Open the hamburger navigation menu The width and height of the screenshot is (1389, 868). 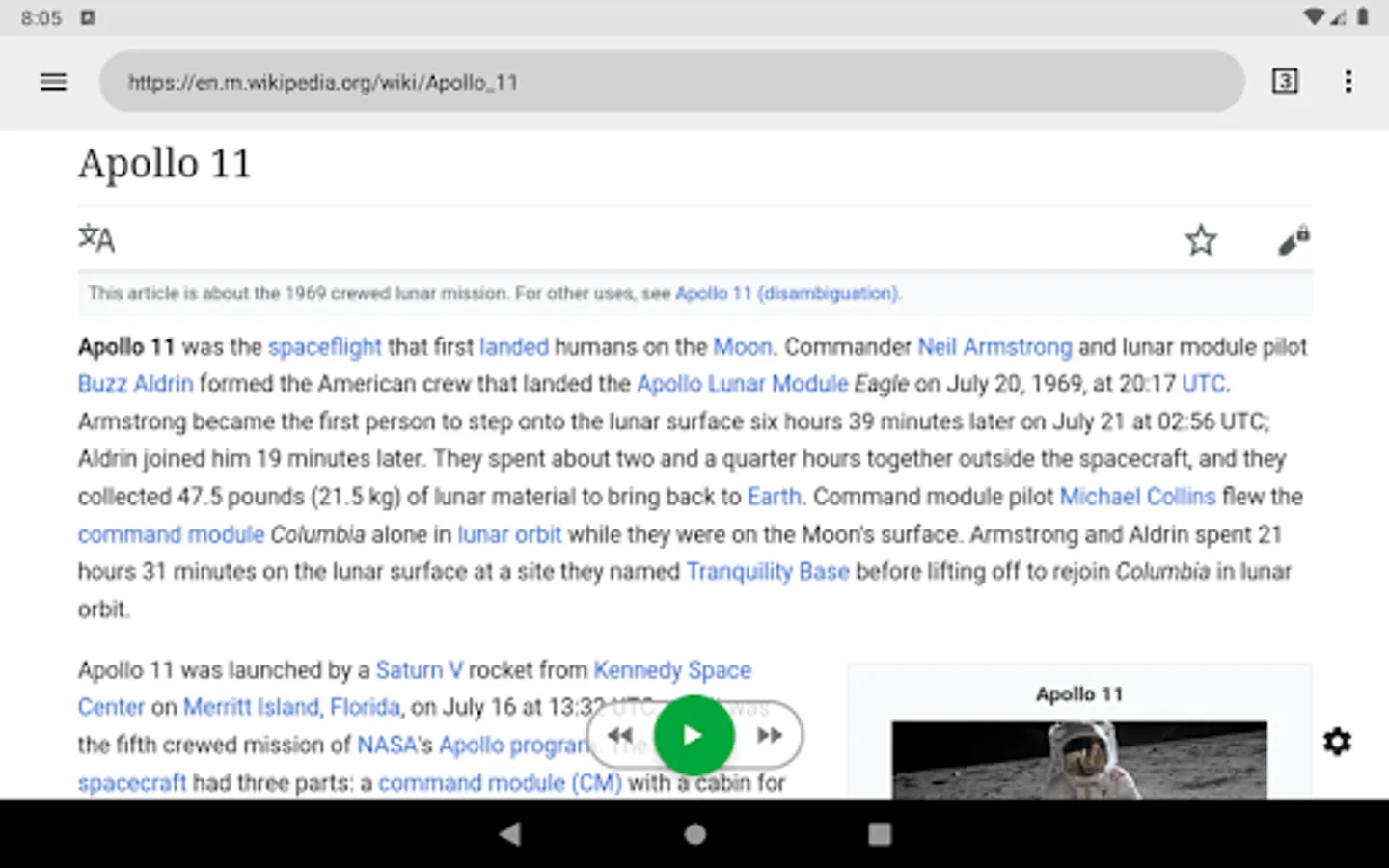[x=54, y=82]
